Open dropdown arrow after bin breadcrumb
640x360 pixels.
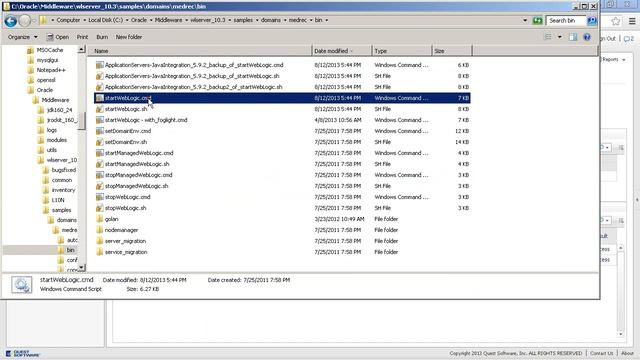(x=327, y=20)
